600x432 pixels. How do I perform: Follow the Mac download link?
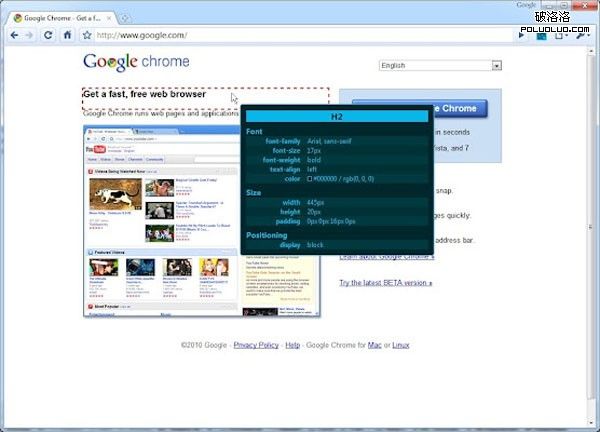(375, 345)
